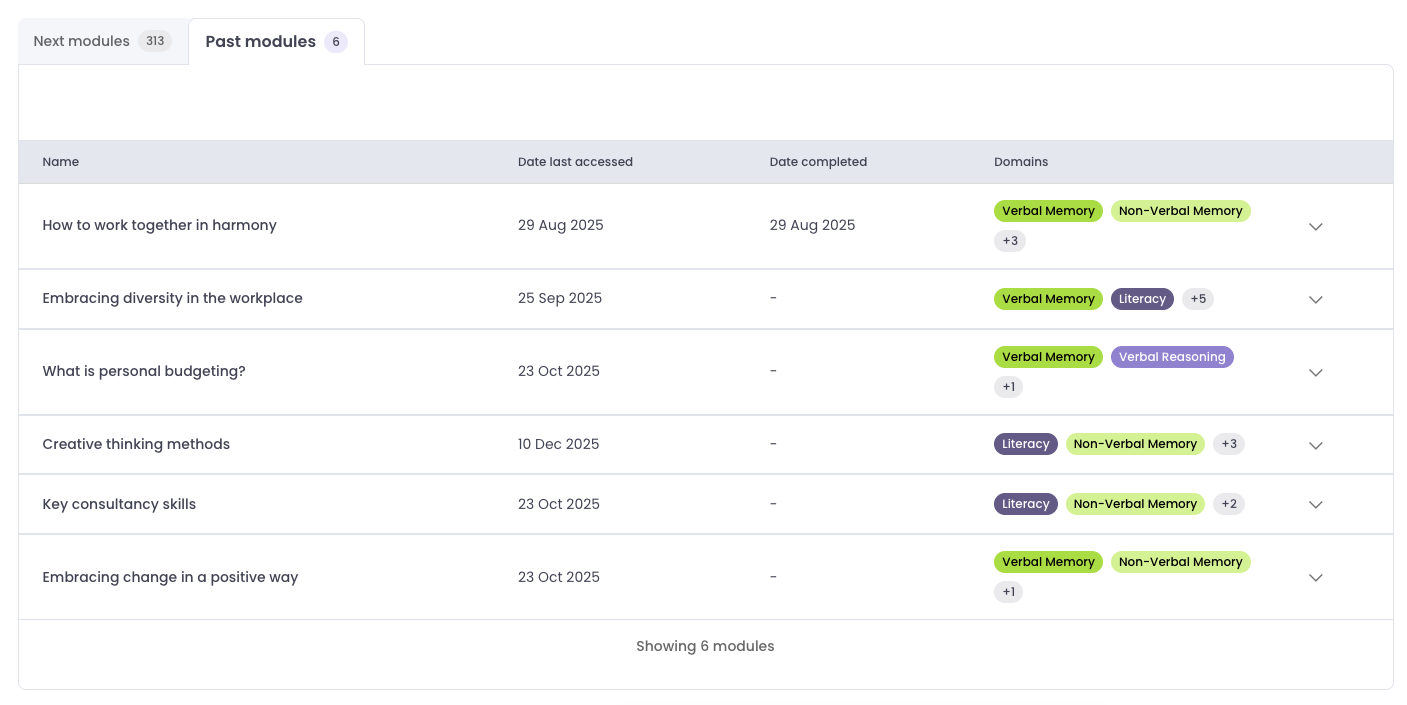Click the Name column header

coord(61,162)
